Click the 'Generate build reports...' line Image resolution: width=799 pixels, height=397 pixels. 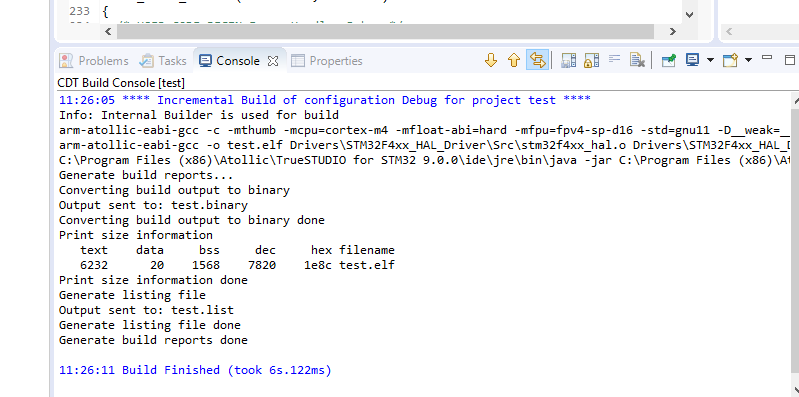point(146,175)
